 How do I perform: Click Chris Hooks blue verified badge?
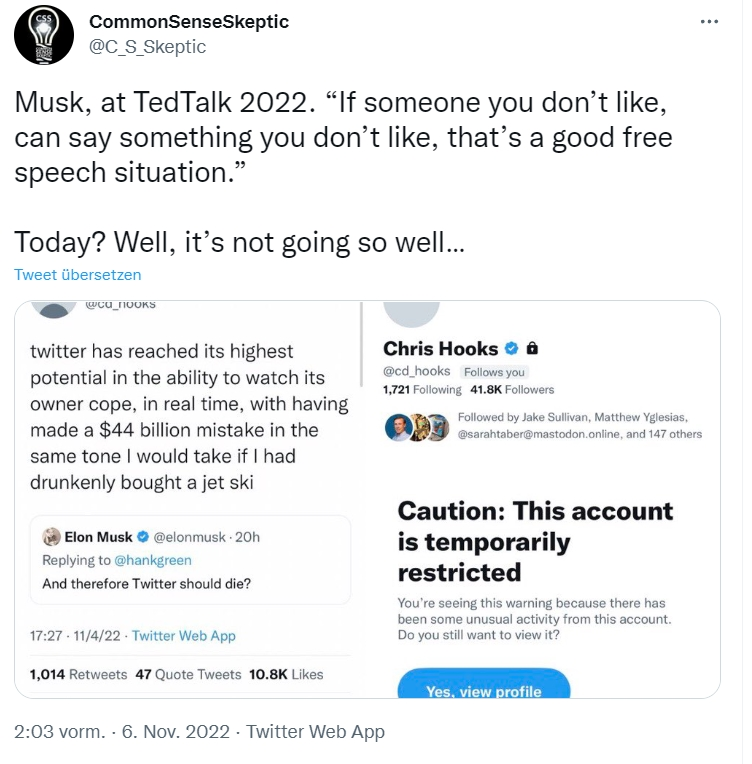pos(511,349)
